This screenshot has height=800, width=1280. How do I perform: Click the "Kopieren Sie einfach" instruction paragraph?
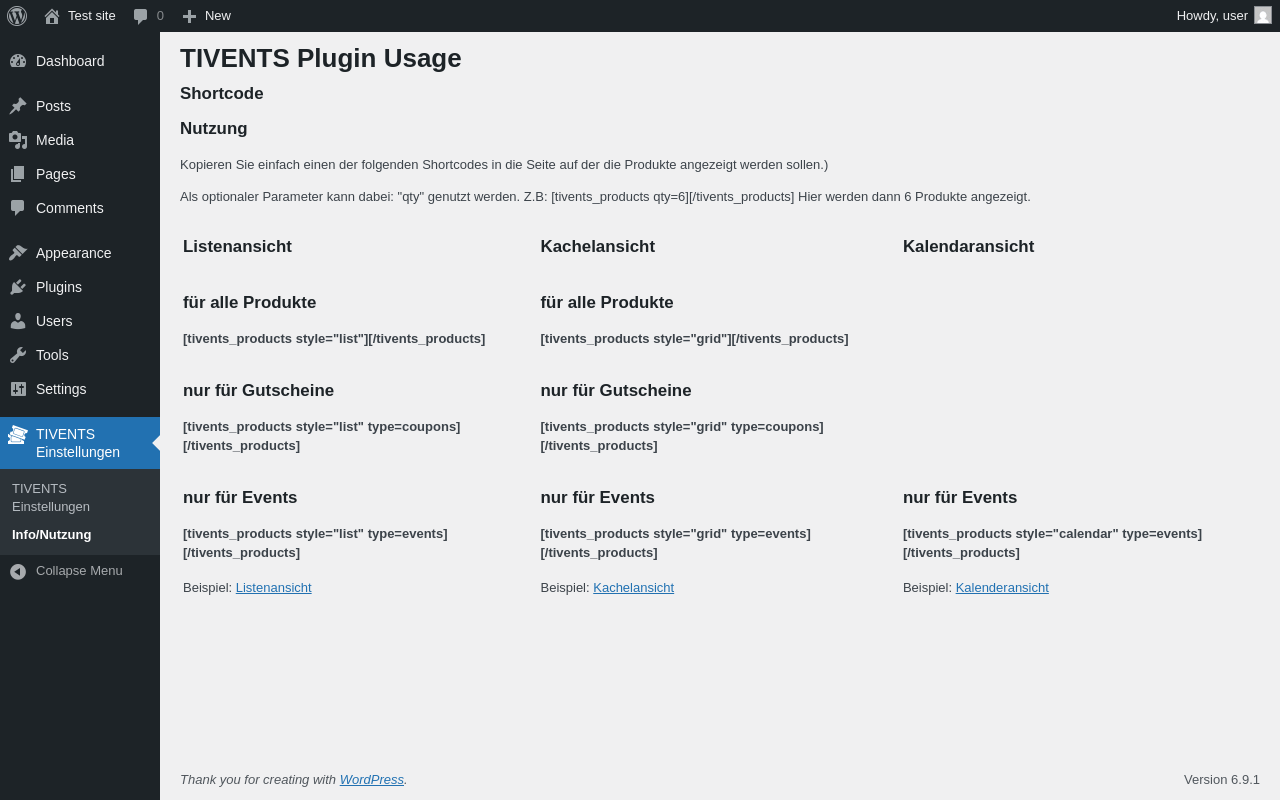(504, 165)
